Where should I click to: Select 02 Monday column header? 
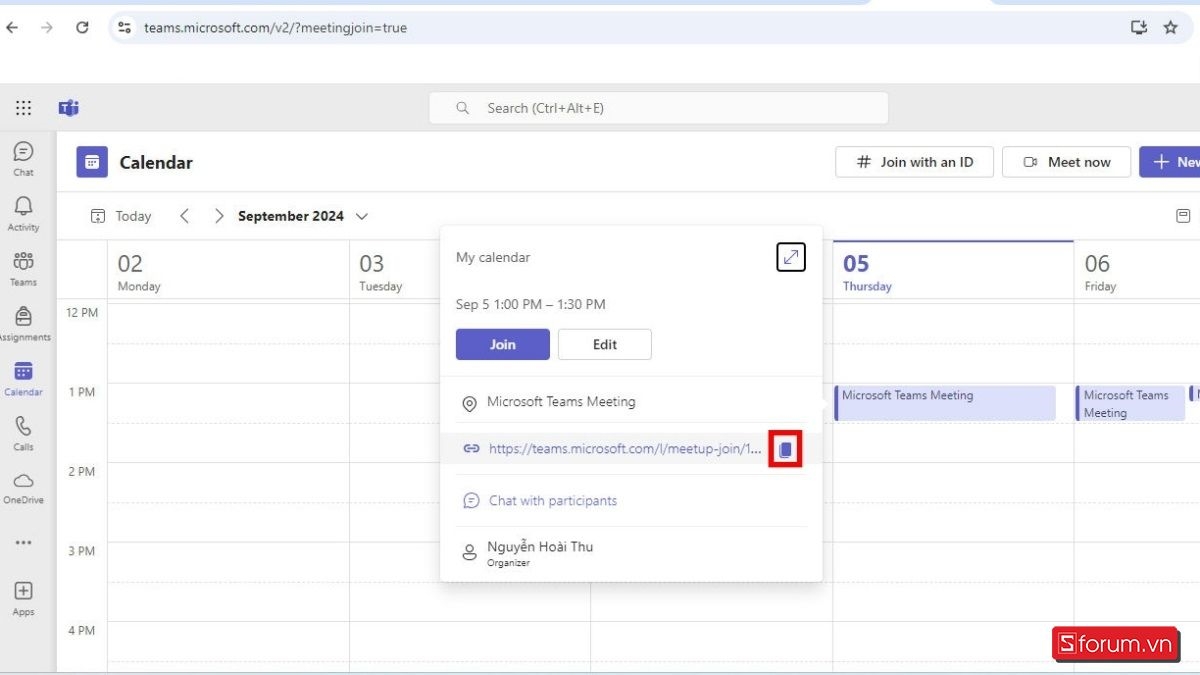(x=228, y=272)
